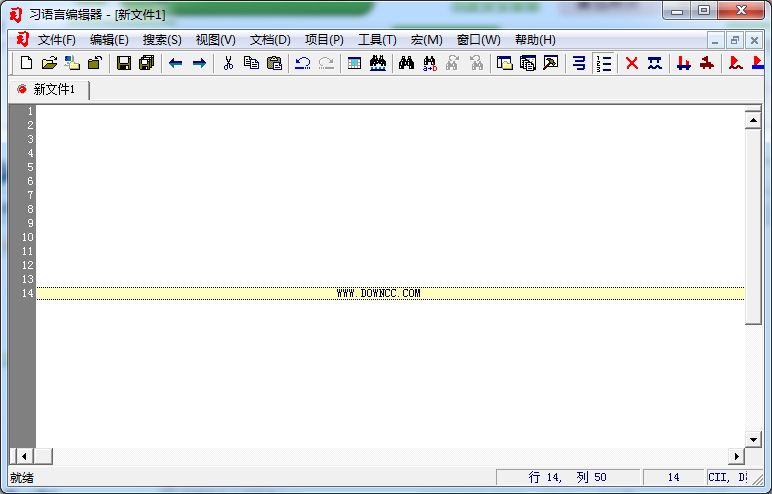Click line 14 text in the editor
This screenshot has height=494, width=772.
(378, 293)
